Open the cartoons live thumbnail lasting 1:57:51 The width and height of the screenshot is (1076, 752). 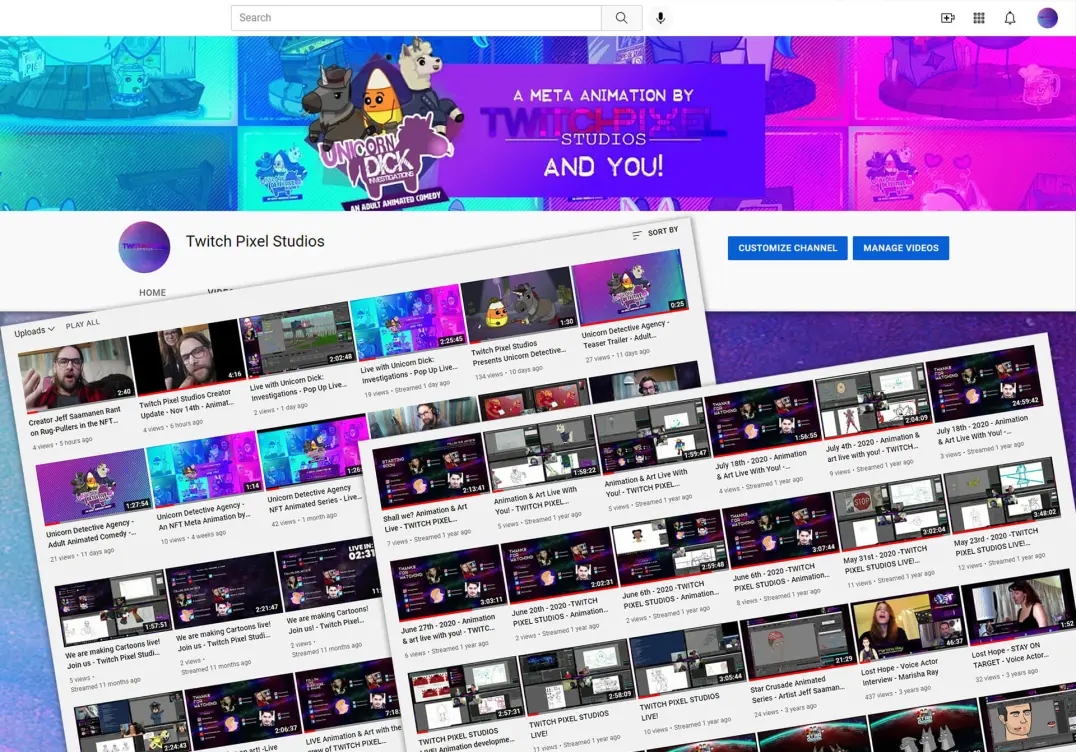point(113,609)
